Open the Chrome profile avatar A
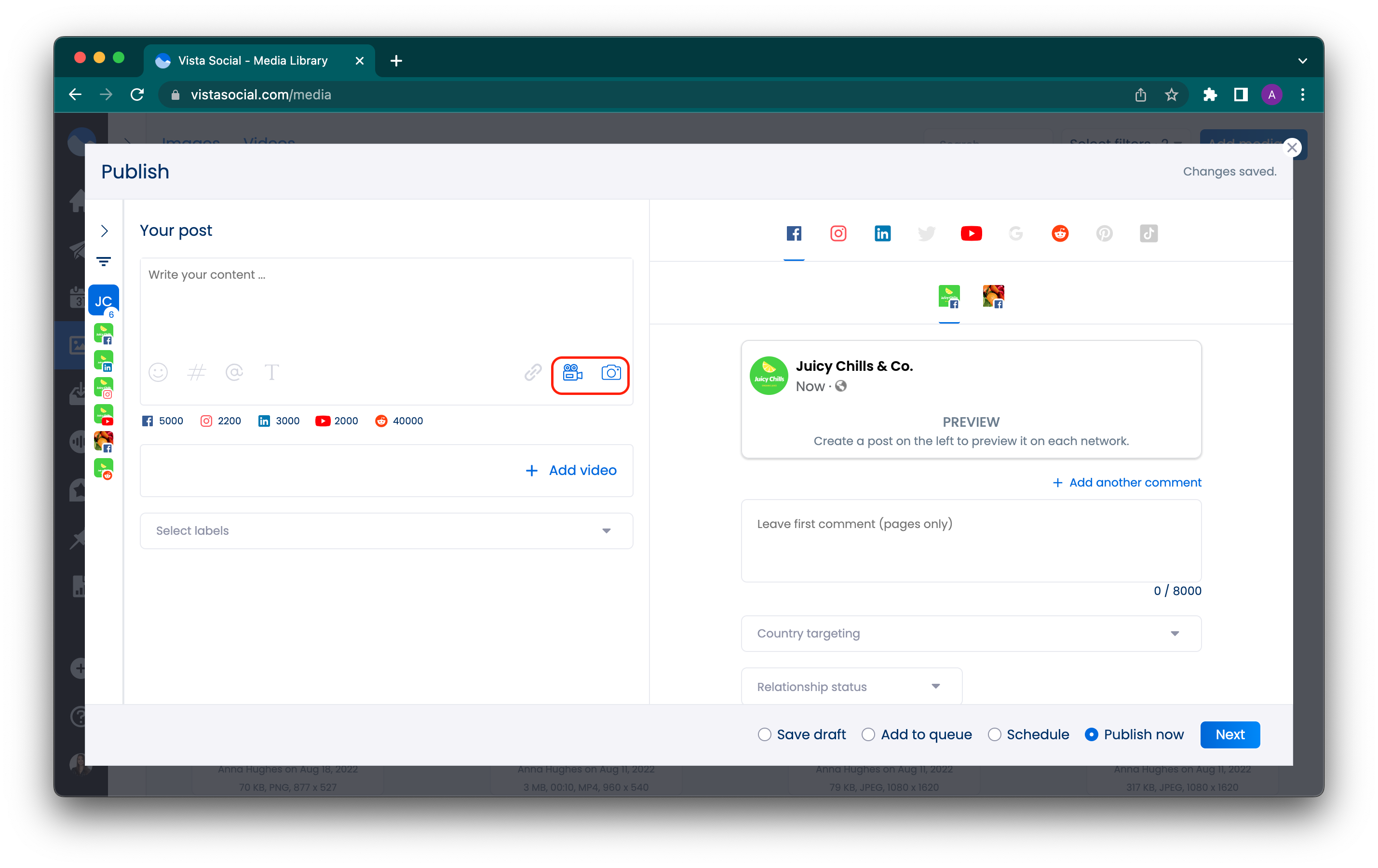The height and width of the screenshot is (868, 1378). [x=1271, y=95]
